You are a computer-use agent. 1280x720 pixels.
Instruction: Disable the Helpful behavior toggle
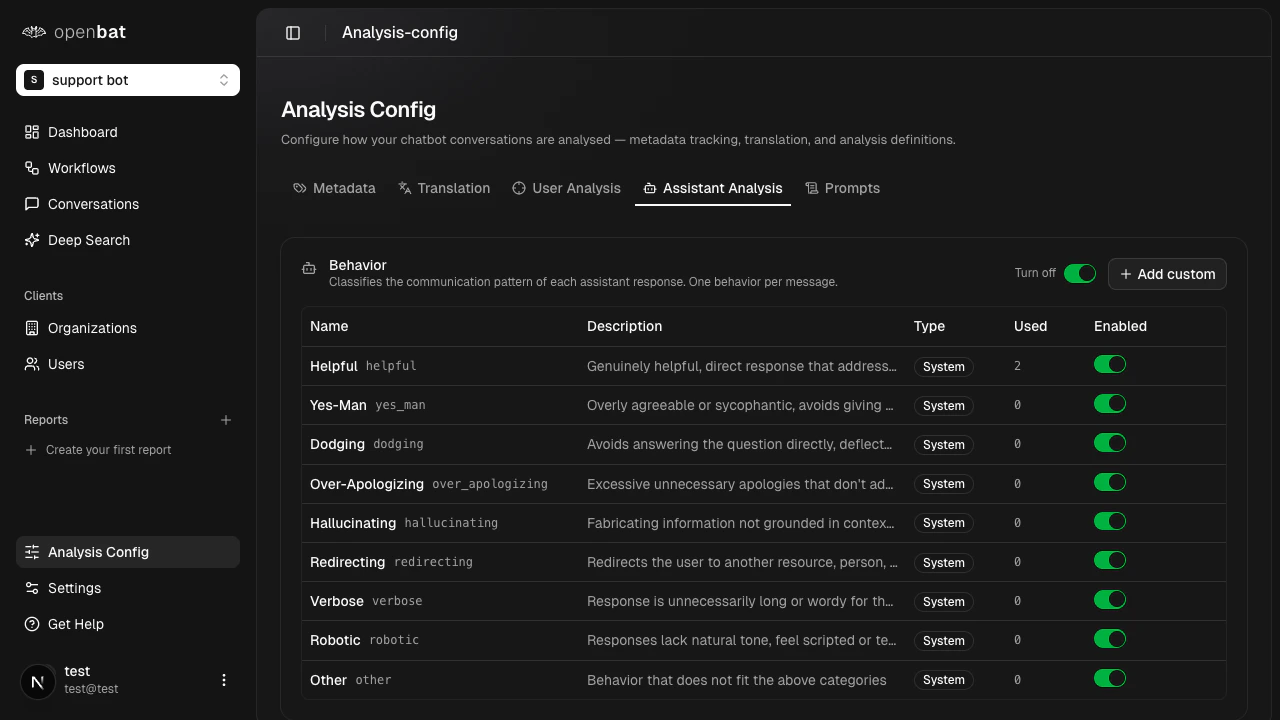1110,364
